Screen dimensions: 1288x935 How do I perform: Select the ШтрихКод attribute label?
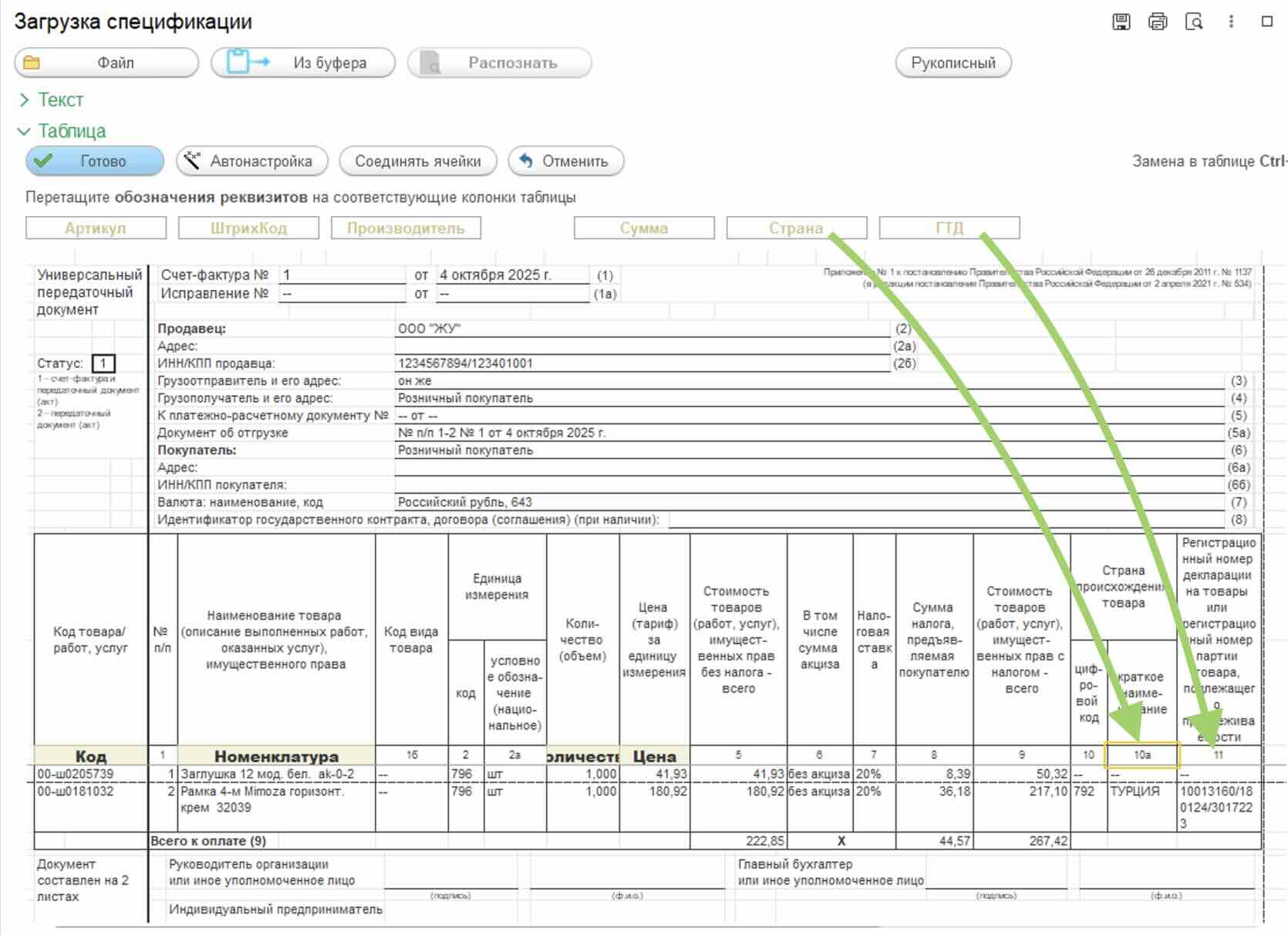(x=248, y=228)
